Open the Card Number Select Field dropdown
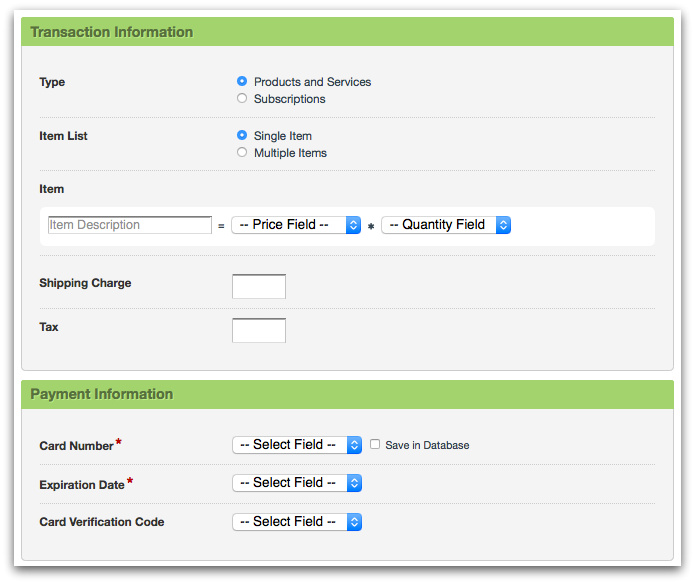695x584 pixels. 297,445
